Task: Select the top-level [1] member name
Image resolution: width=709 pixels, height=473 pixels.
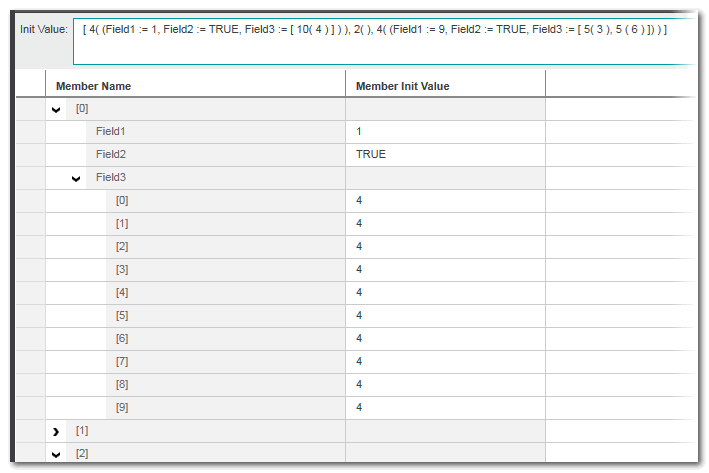Action: 83,431
